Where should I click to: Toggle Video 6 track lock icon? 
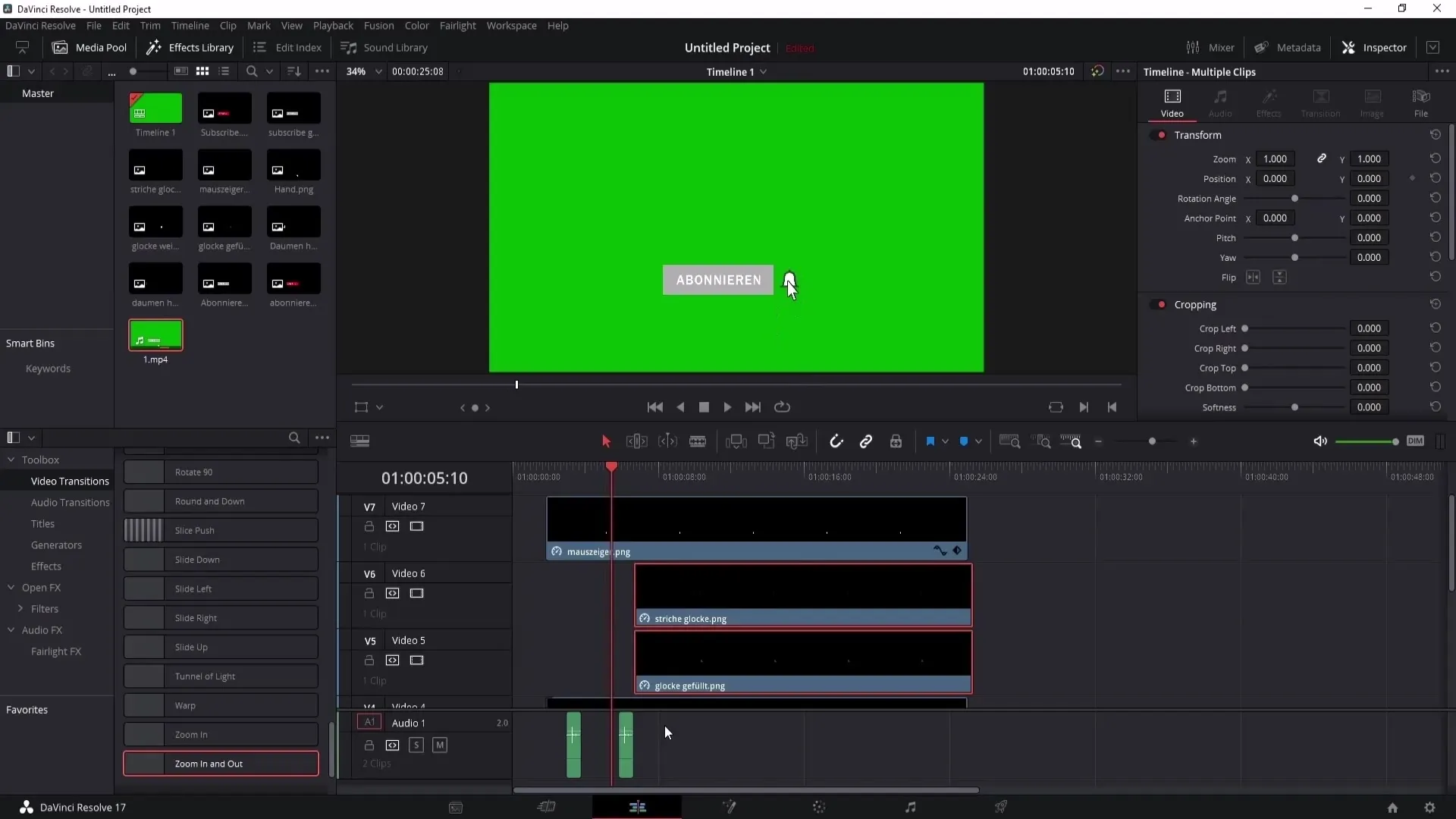pos(369,593)
